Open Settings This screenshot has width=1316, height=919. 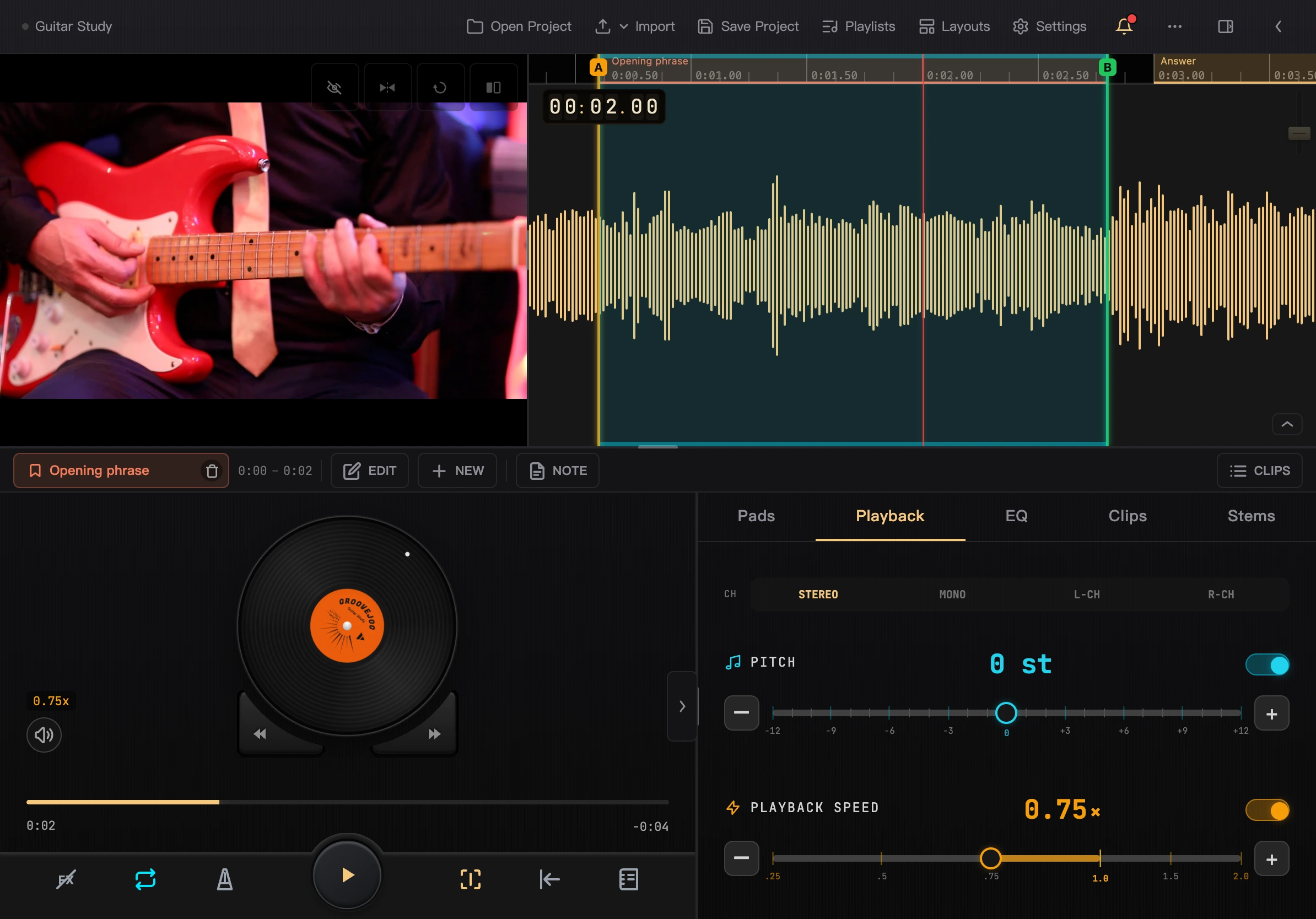[x=1049, y=26]
